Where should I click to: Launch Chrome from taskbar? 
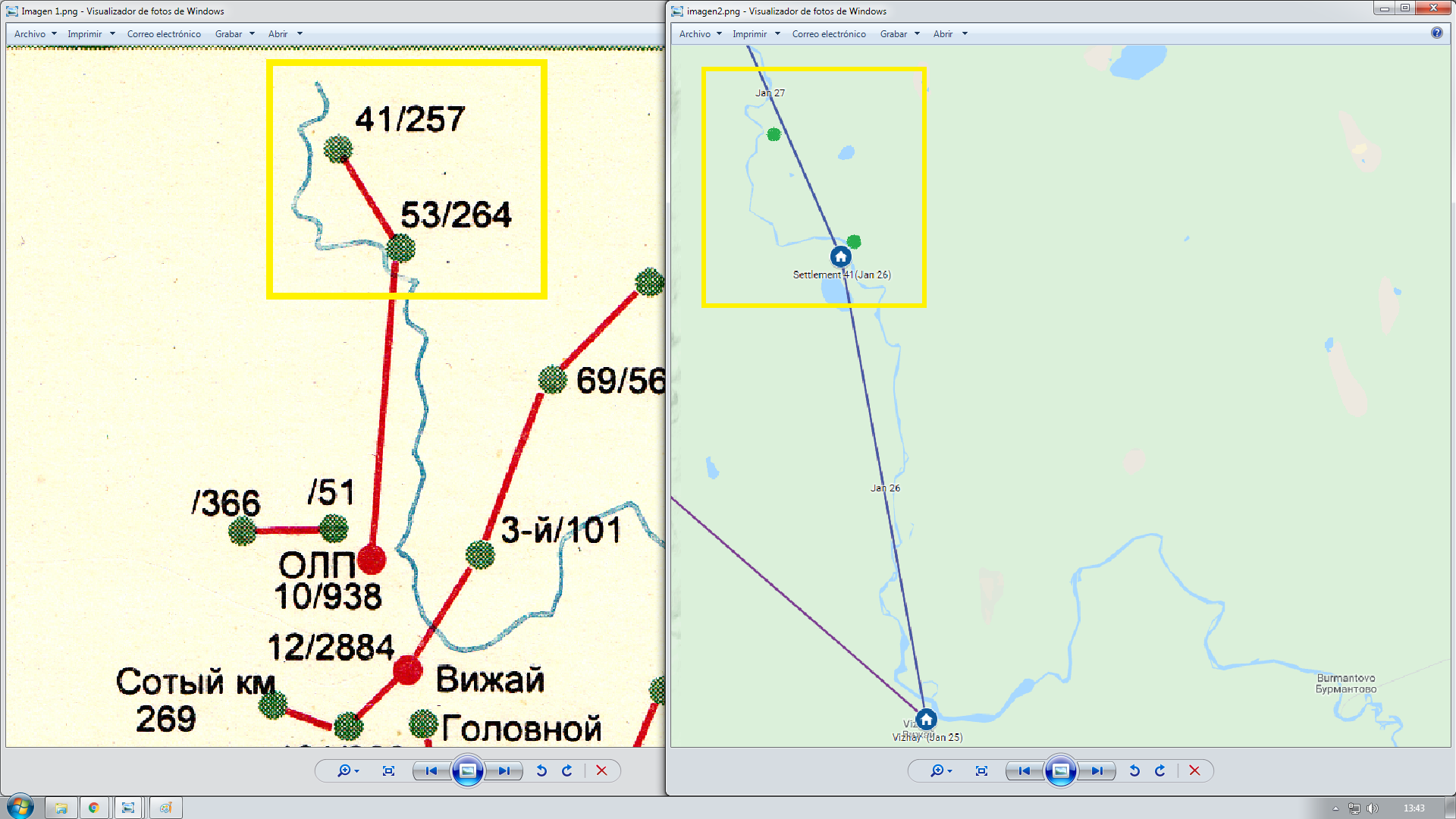(x=94, y=808)
